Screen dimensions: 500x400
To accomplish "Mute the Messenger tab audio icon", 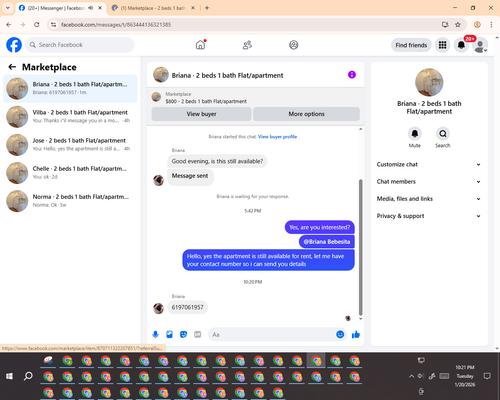I will pyautogui.click(x=91, y=8).
